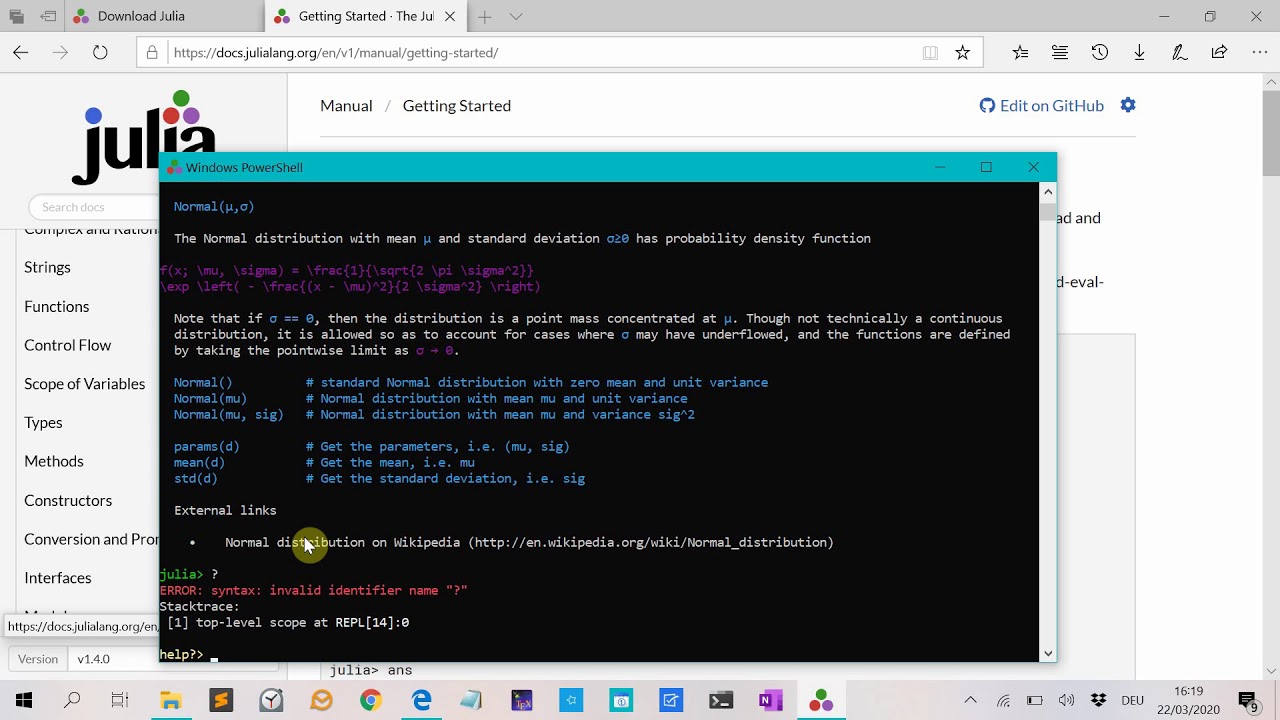
Task: Open the Windows Start menu
Action: [x=24, y=700]
